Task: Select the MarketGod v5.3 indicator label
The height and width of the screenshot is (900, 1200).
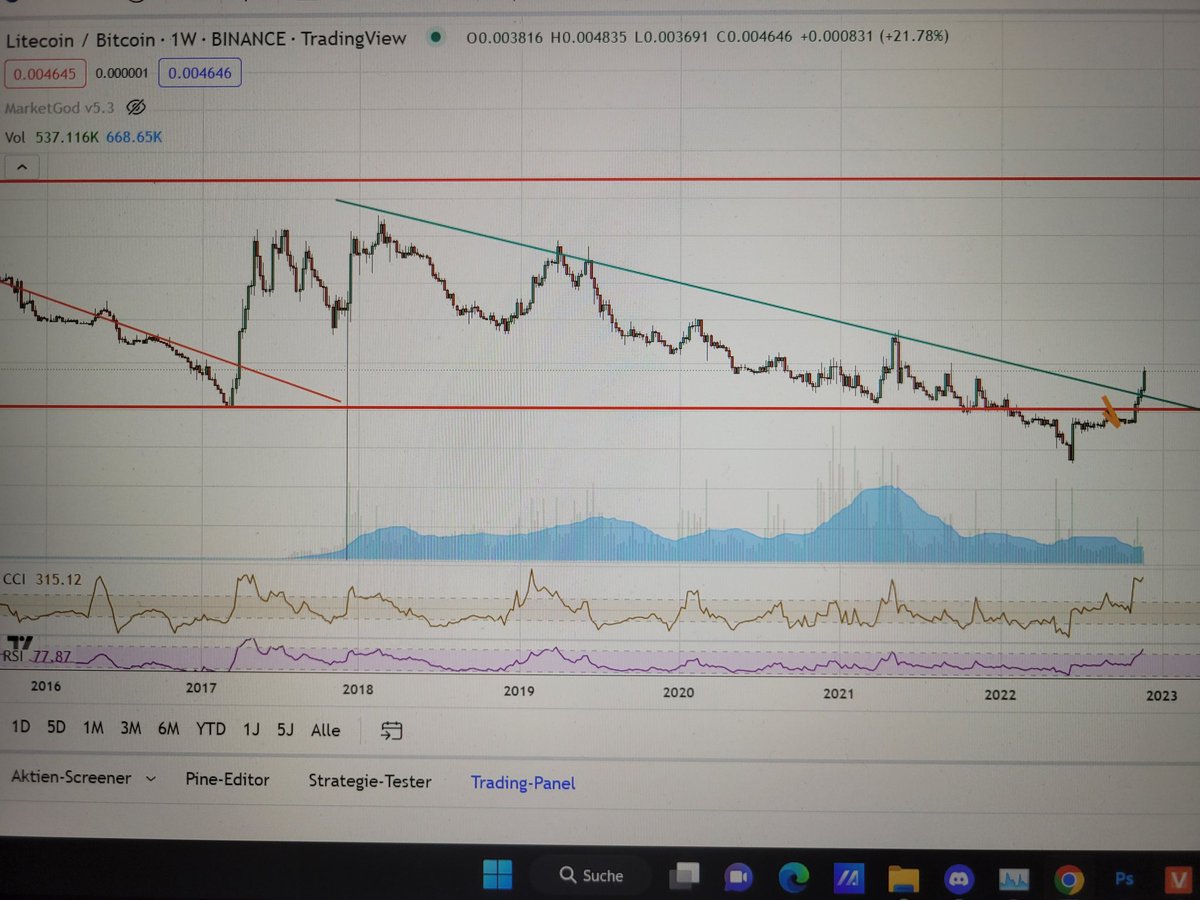Action: tap(62, 107)
